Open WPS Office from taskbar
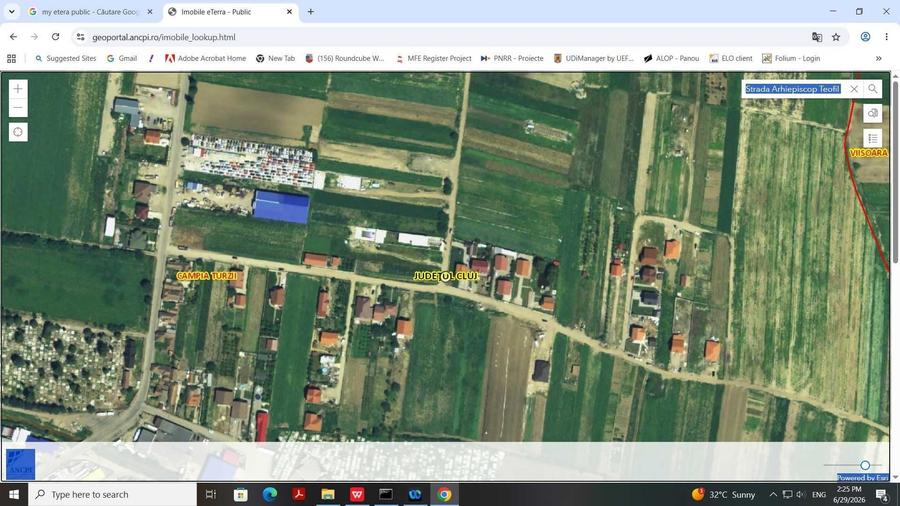This screenshot has height=506, width=900. pos(357,494)
